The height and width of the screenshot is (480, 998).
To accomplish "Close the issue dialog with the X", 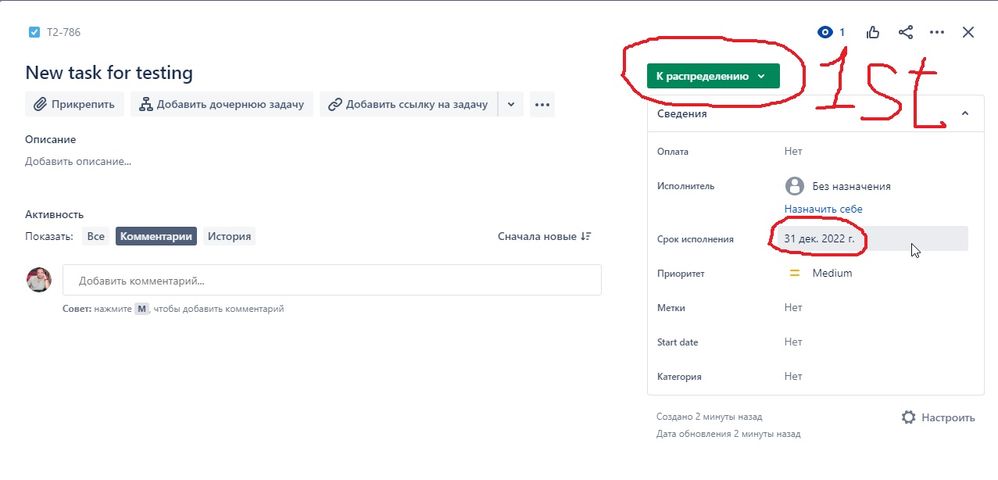I will (968, 32).
